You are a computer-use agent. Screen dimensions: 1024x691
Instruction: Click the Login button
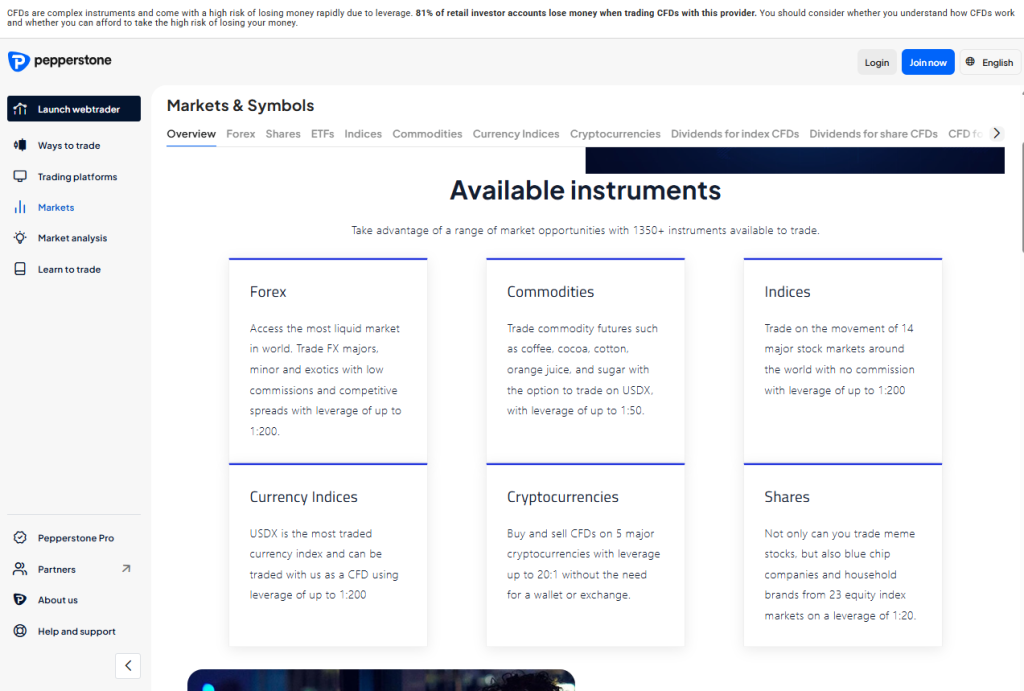point(877,61)
